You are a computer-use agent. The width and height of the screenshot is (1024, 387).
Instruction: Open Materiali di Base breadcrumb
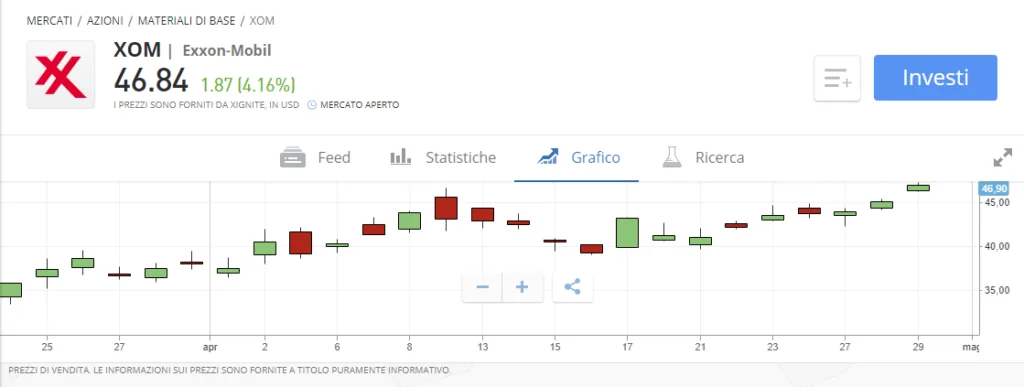[186, 21]
